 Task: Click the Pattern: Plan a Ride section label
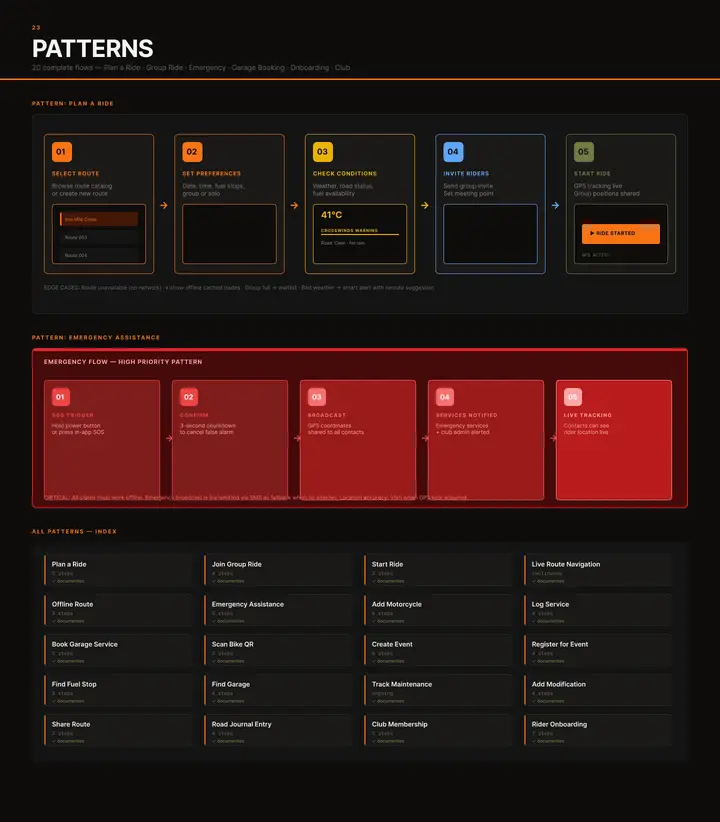pyautogui.click(x=72, y=104)
